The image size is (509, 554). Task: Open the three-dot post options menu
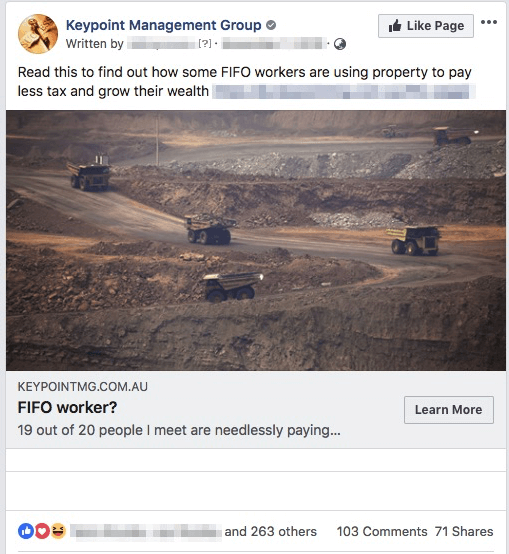[489, 22]
